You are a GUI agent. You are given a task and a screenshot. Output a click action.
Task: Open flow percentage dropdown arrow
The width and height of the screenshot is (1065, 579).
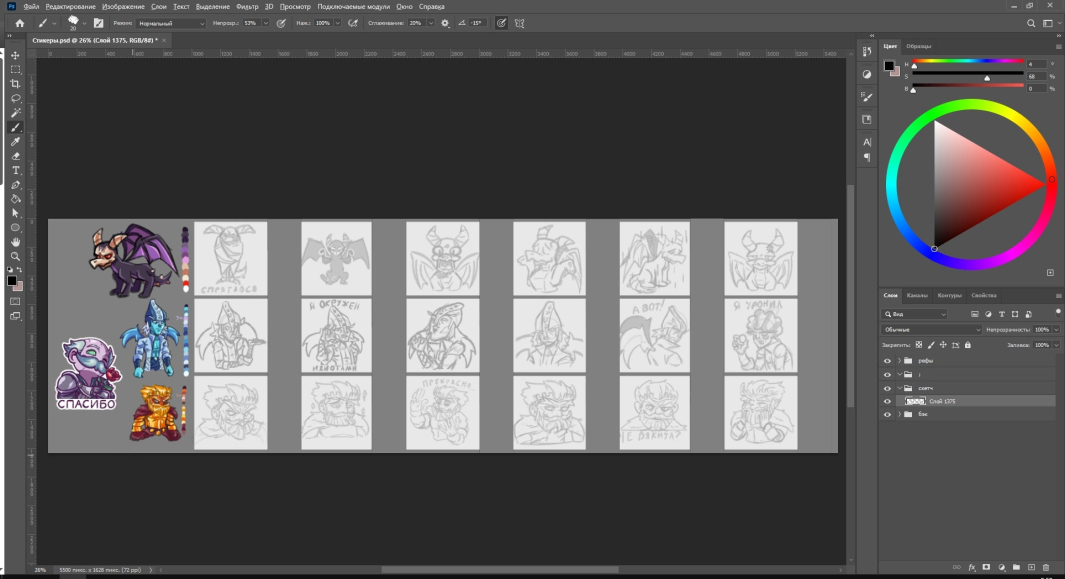338,23
